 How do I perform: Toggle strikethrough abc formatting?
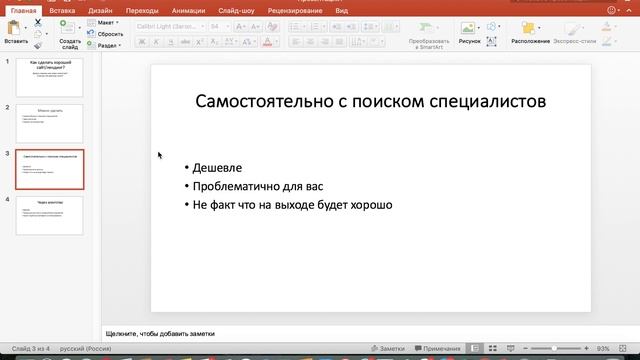click(x=185, y=42)
